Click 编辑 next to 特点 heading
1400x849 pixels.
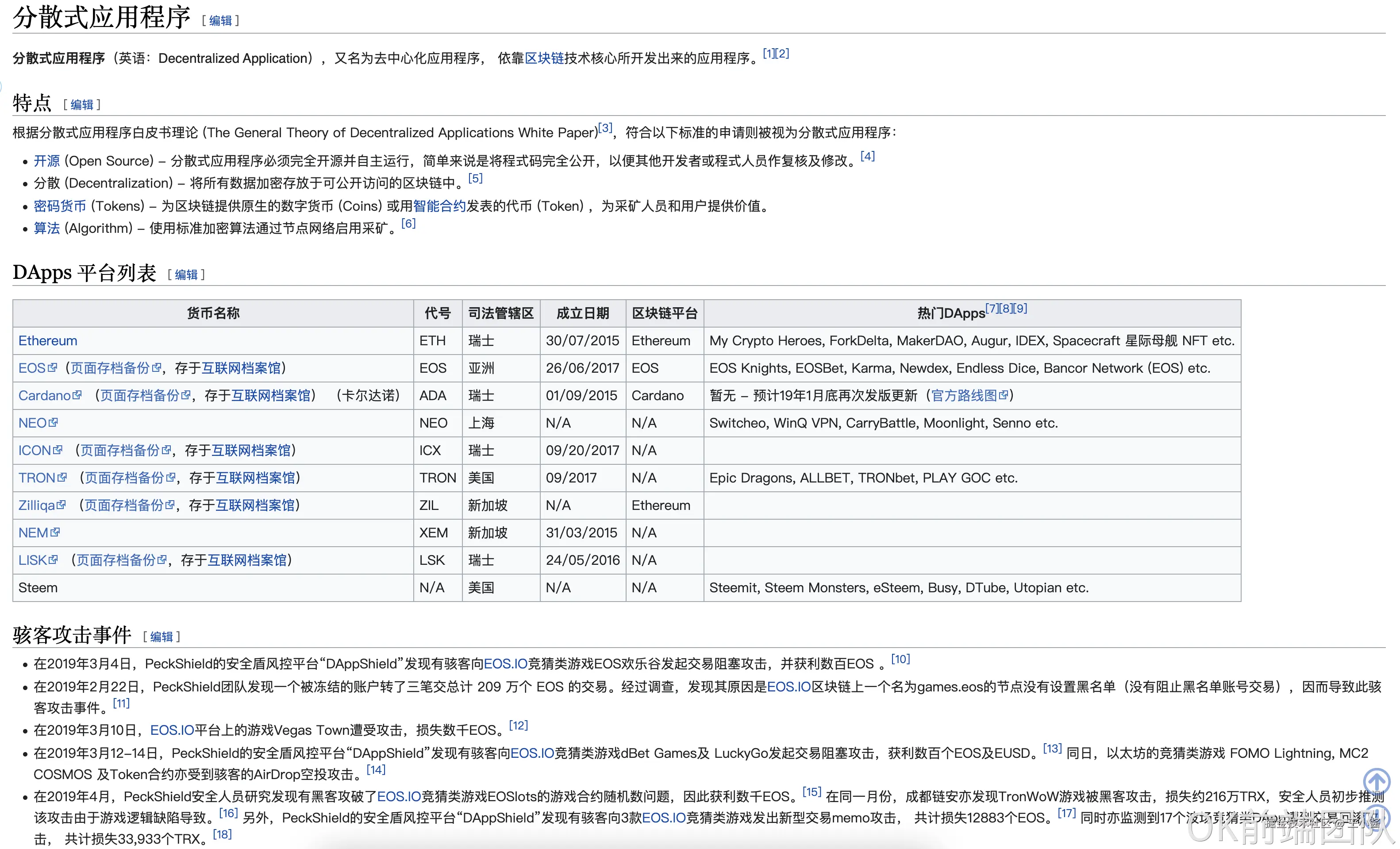coord(82,104)
